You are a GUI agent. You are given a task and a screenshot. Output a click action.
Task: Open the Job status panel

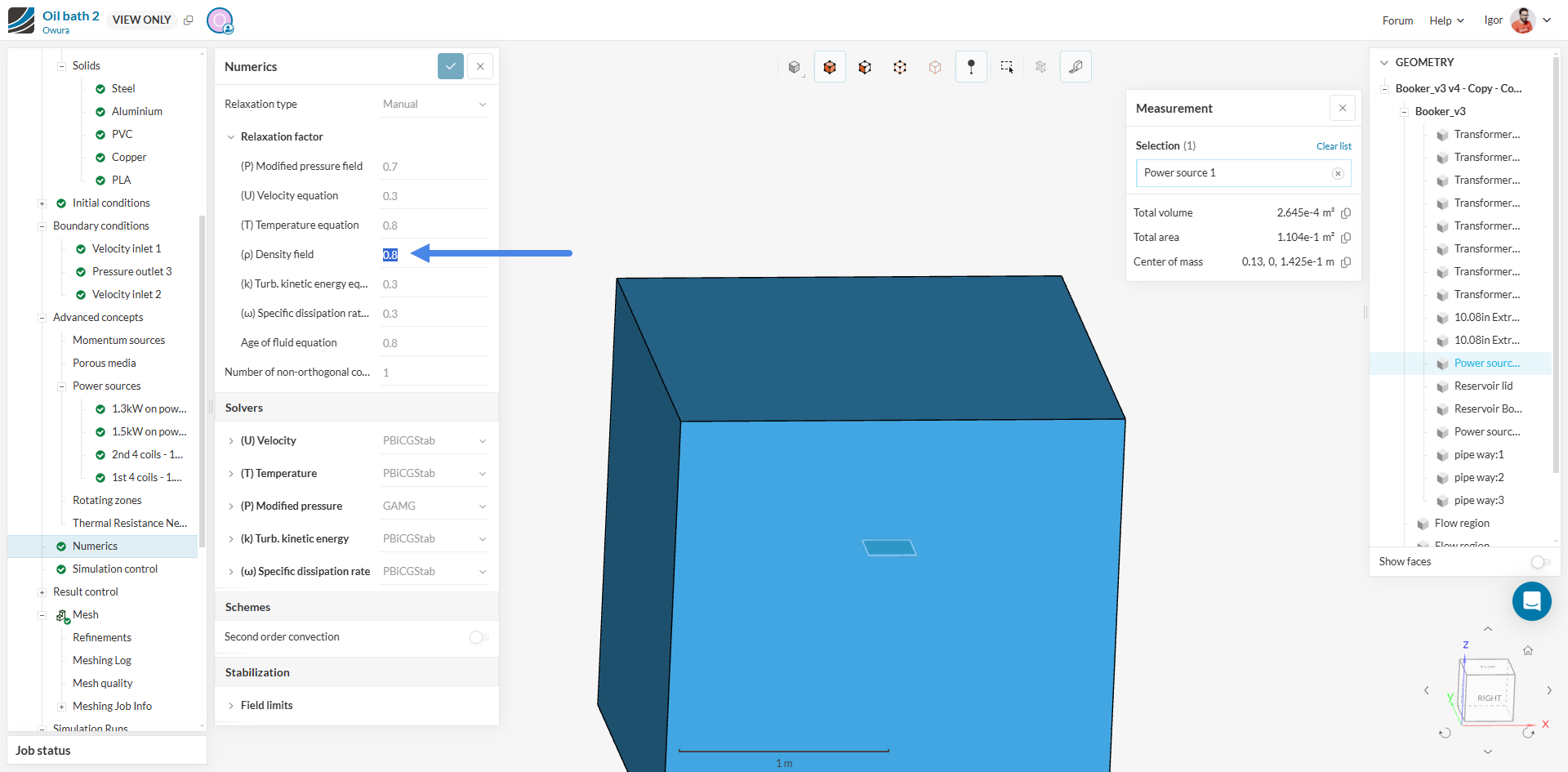tap(107, 751)
